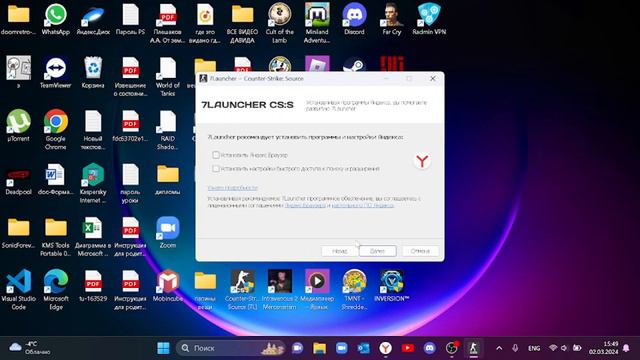Open the taskbar clock and date
Screen dimensions: 640x360
[603, 348]
